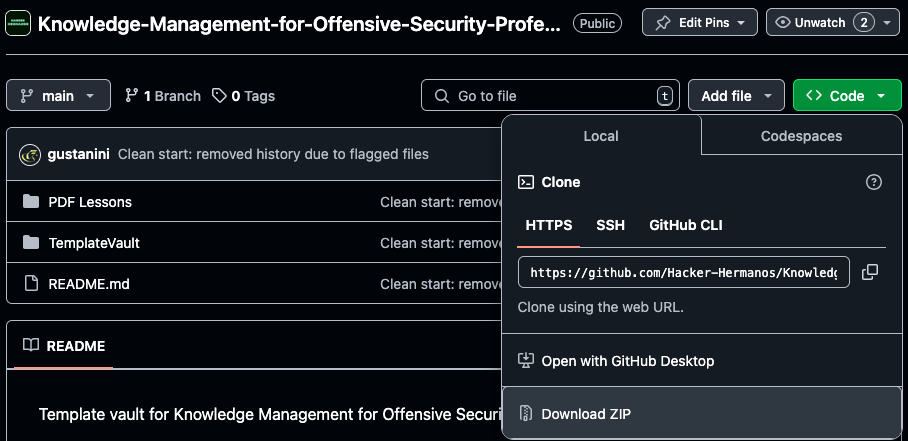Click the code brackets icon on Code button
Screen dimensions: 908x441
814,95
